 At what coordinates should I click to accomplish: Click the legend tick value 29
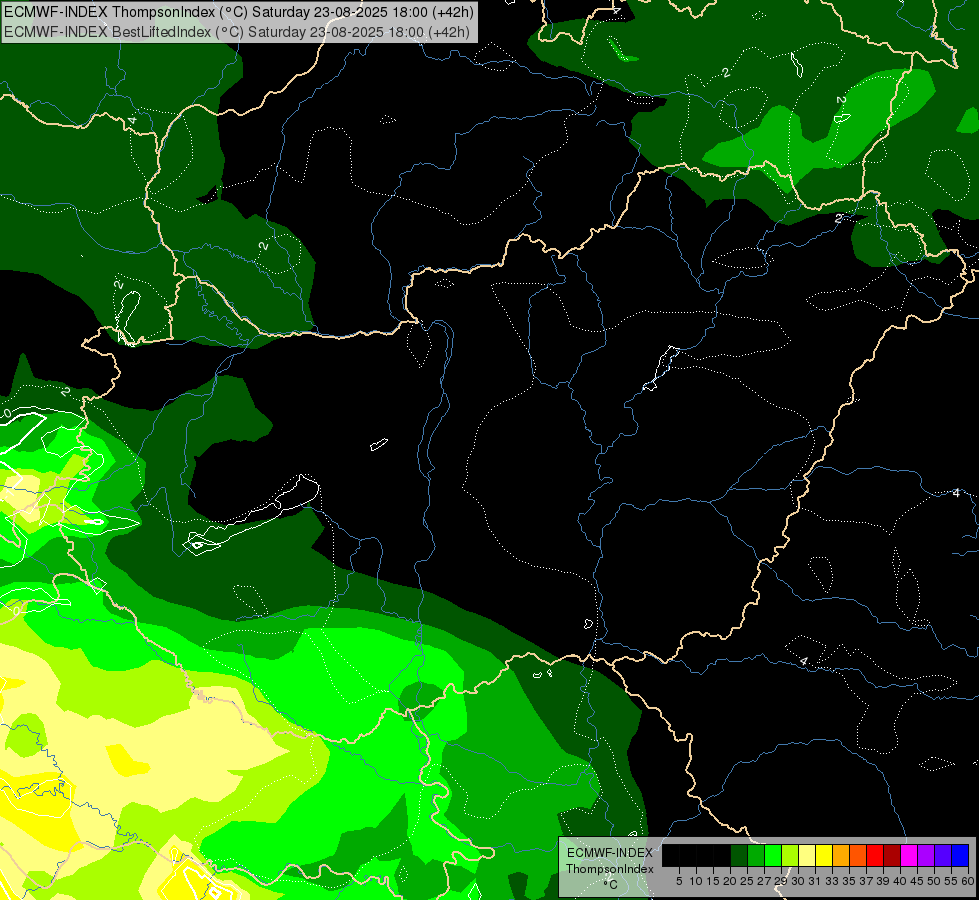[781, 881]
